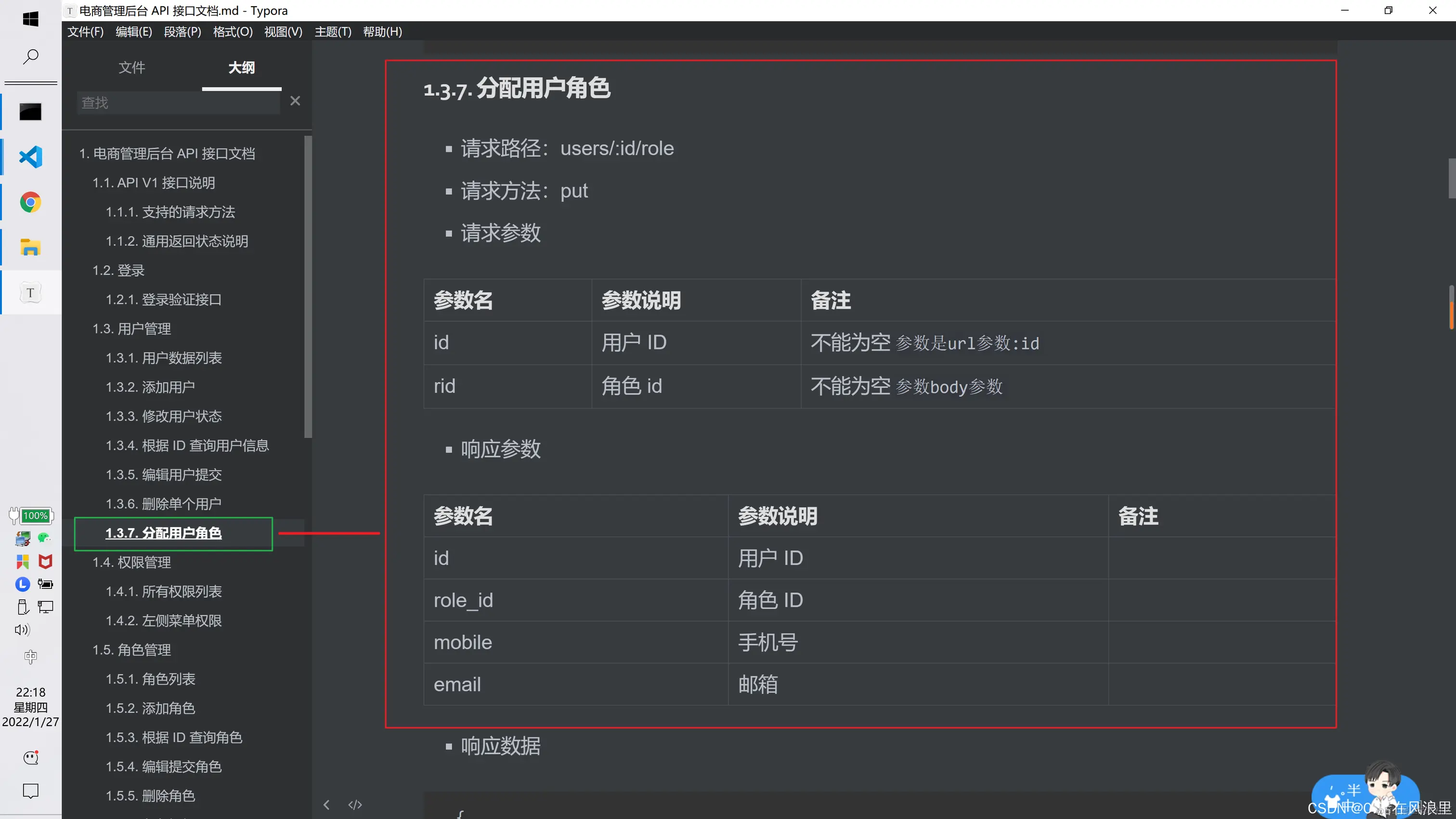Open the 主题(T) menu
Image resolution: width=1456 pixels, height=819 pixels.
pyautogui.click(x=333, y=32)
